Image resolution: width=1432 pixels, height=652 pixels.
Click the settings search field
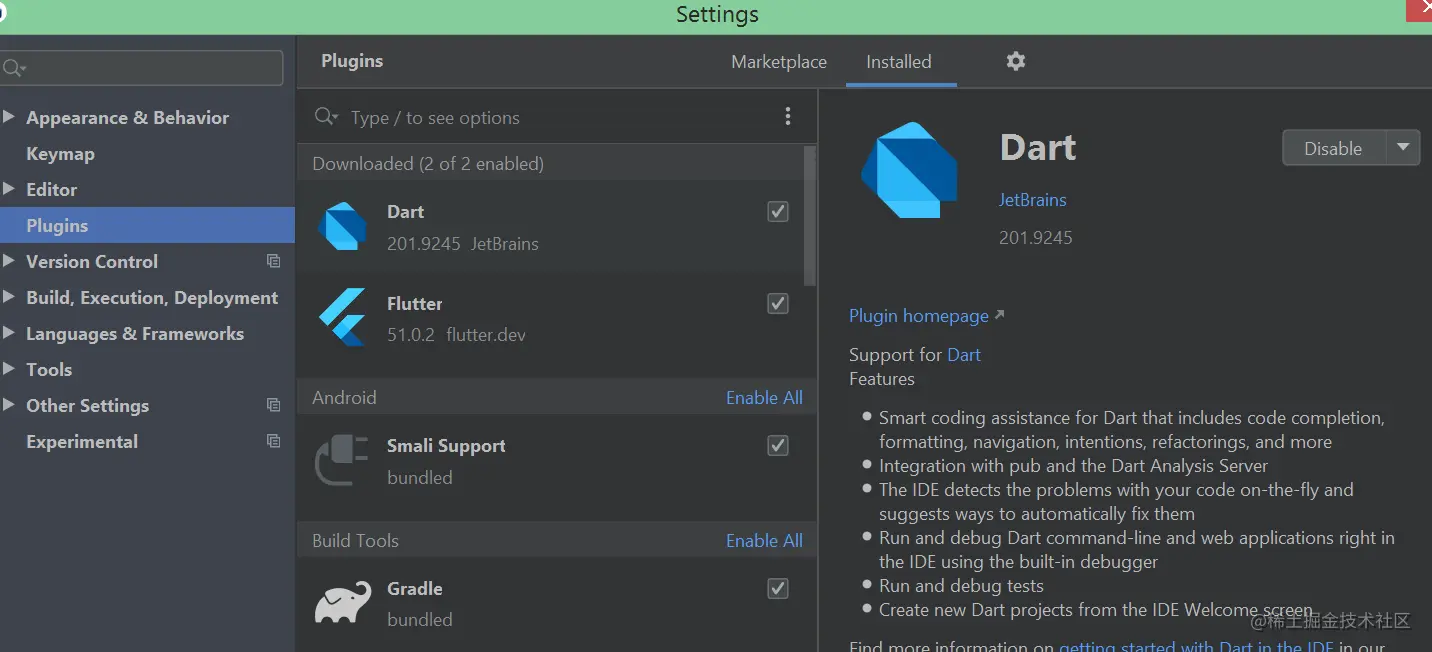pos(142,68)
